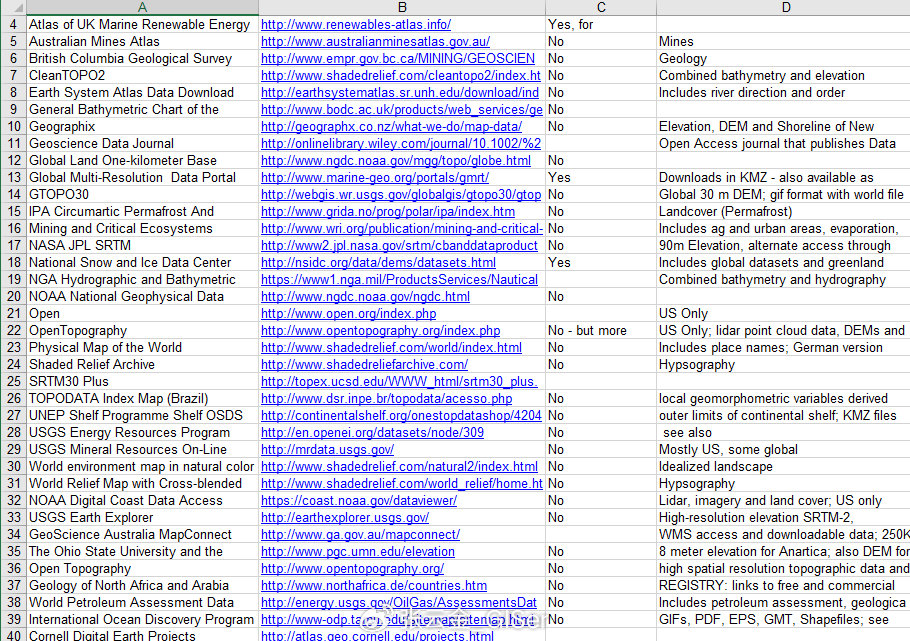Image resolution: width=910 pixels, height=641 pixels.
Task: Select cell 'Combined bathymetry and hydrography'
Action: tap(783, 280)
